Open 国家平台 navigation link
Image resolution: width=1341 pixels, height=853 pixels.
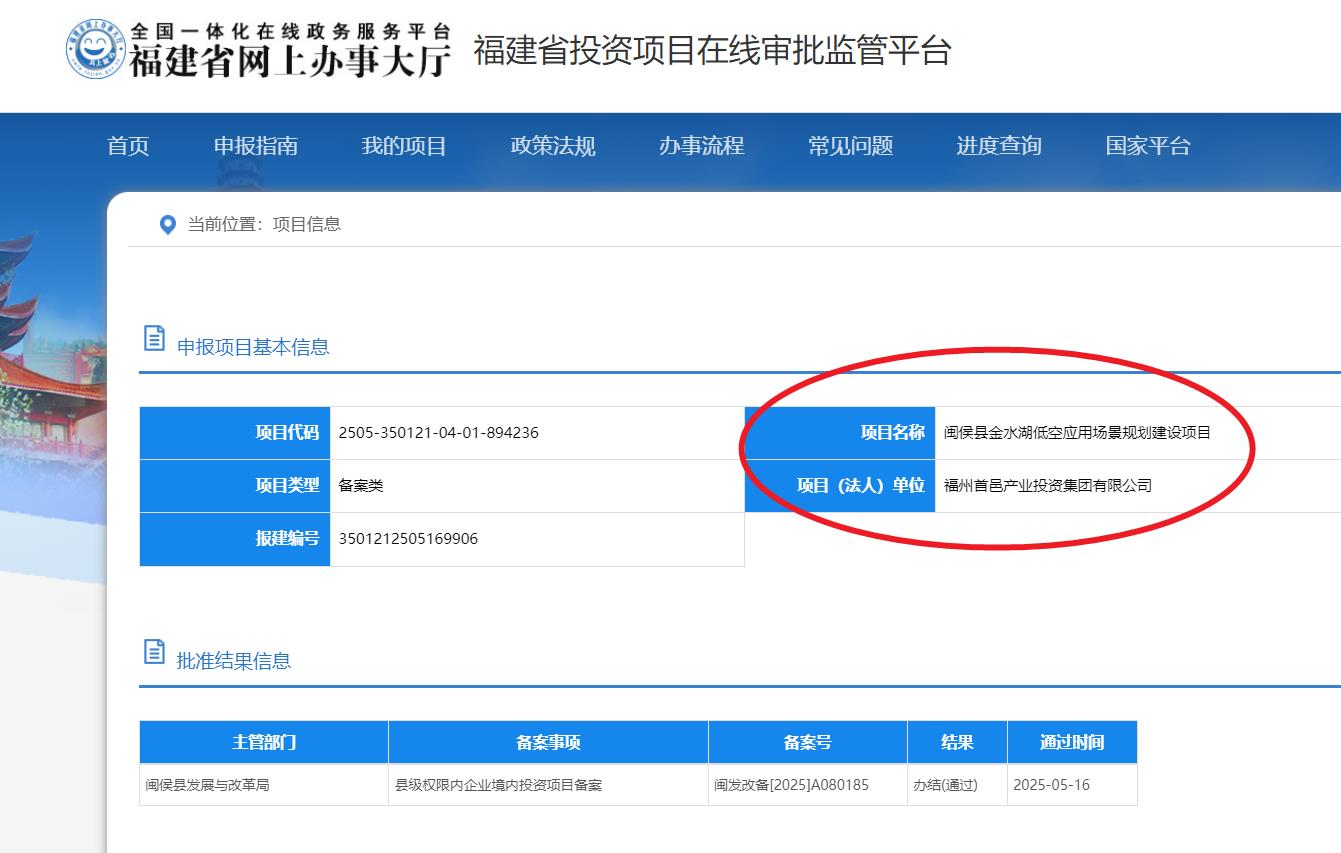pyautogui.click(x=1148, y=146)
